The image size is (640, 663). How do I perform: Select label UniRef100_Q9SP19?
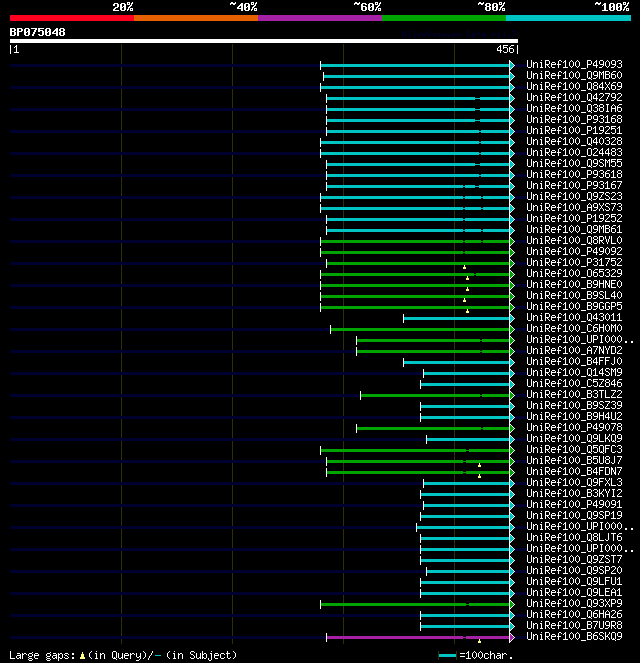(x=574, y=515)
